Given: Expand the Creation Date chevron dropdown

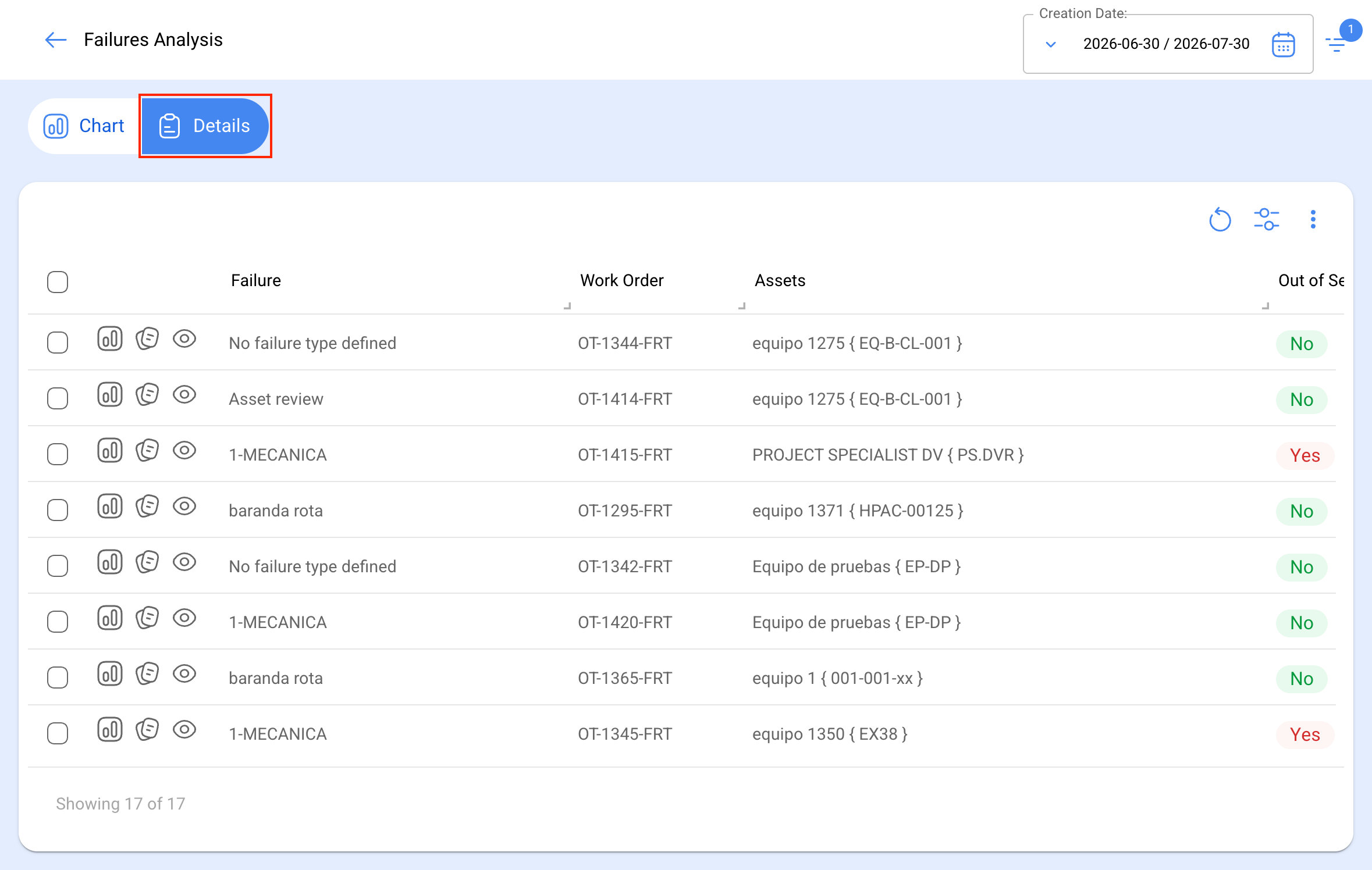Looking at the screenshot, I should click(1050, 44).
